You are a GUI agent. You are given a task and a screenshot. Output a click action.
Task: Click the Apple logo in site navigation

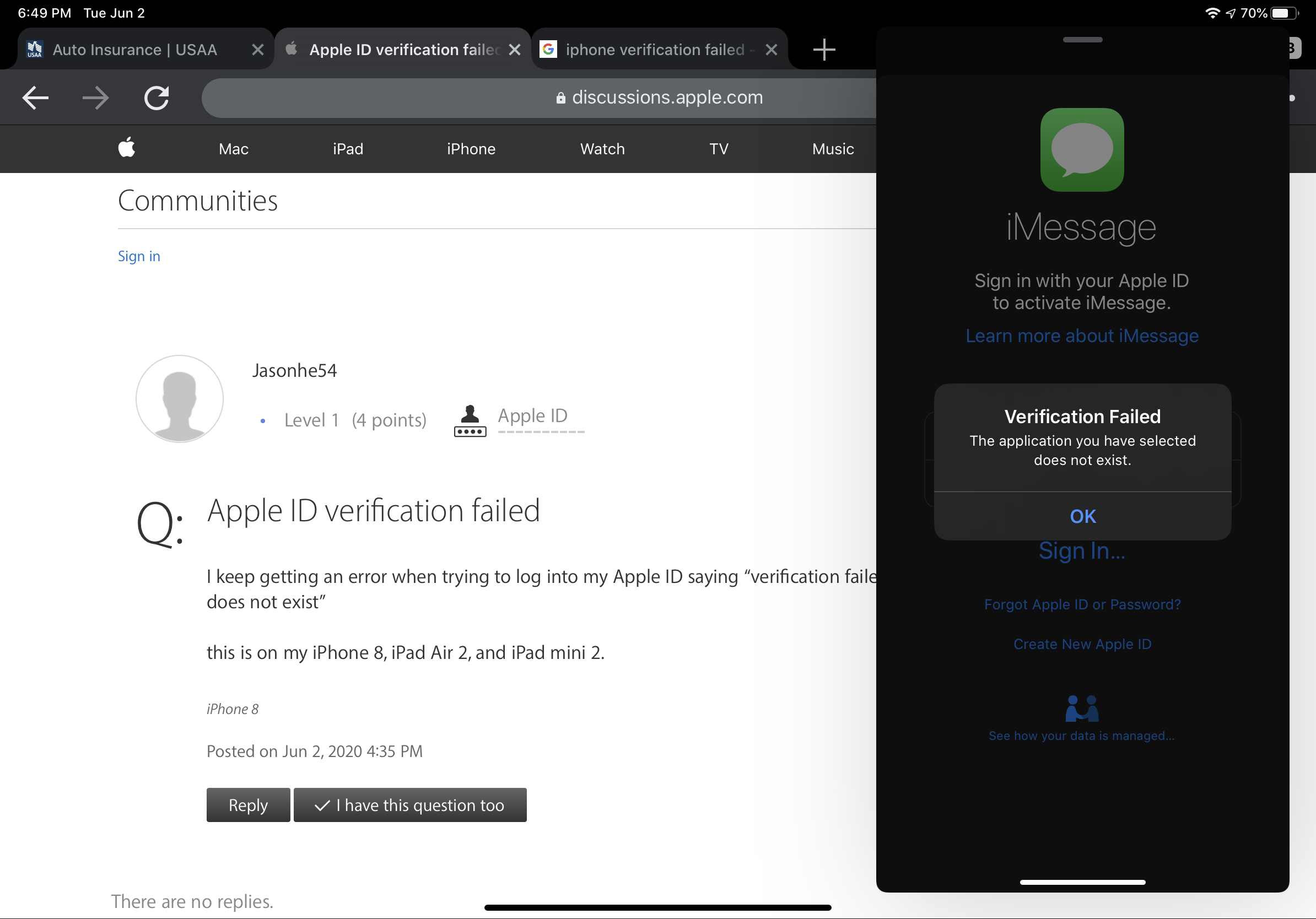127,148
